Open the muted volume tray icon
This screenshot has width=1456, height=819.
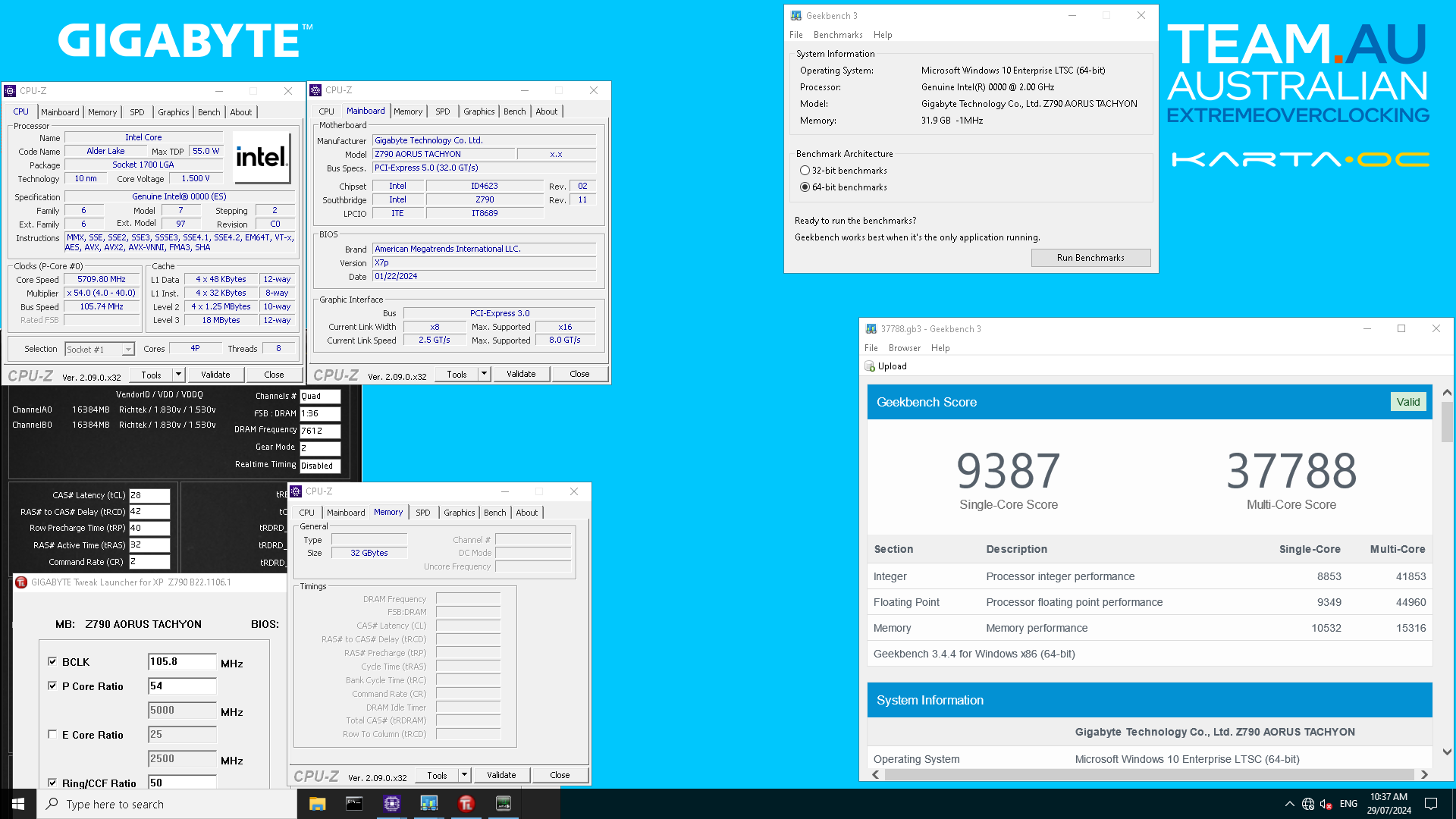point(1326,804)
